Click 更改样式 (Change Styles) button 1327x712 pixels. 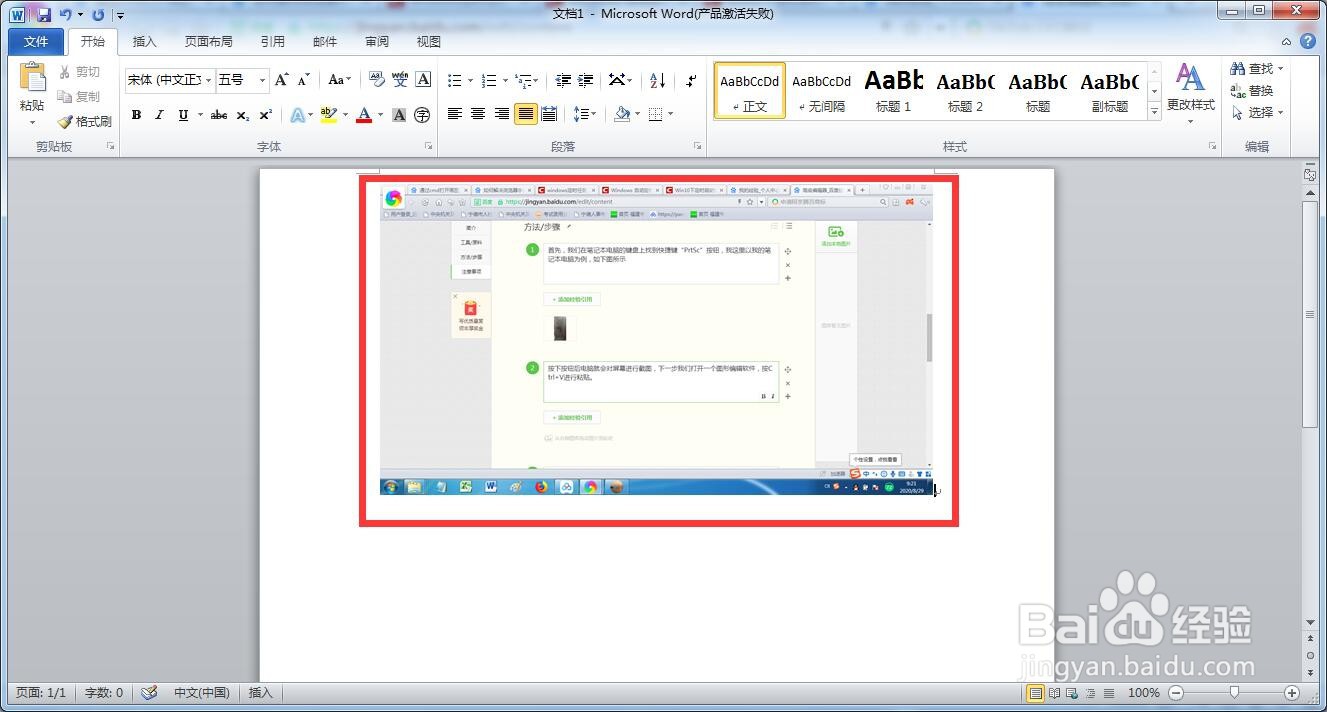[x=1190, y=92]
